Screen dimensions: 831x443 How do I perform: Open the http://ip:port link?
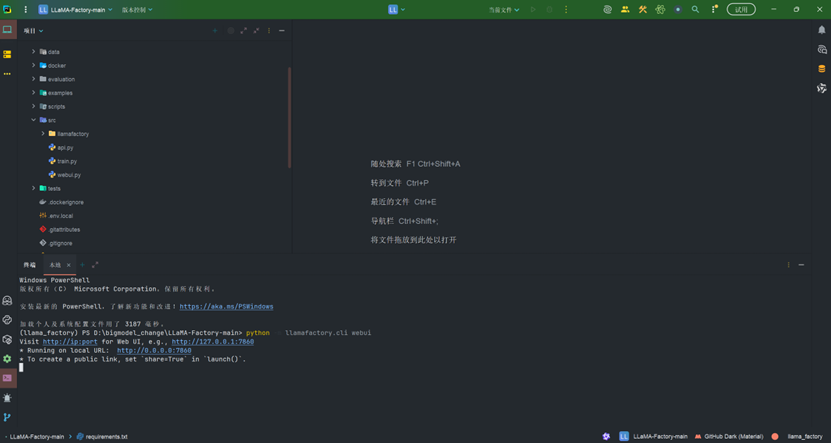pyautogui.click(x=70, y=342)
